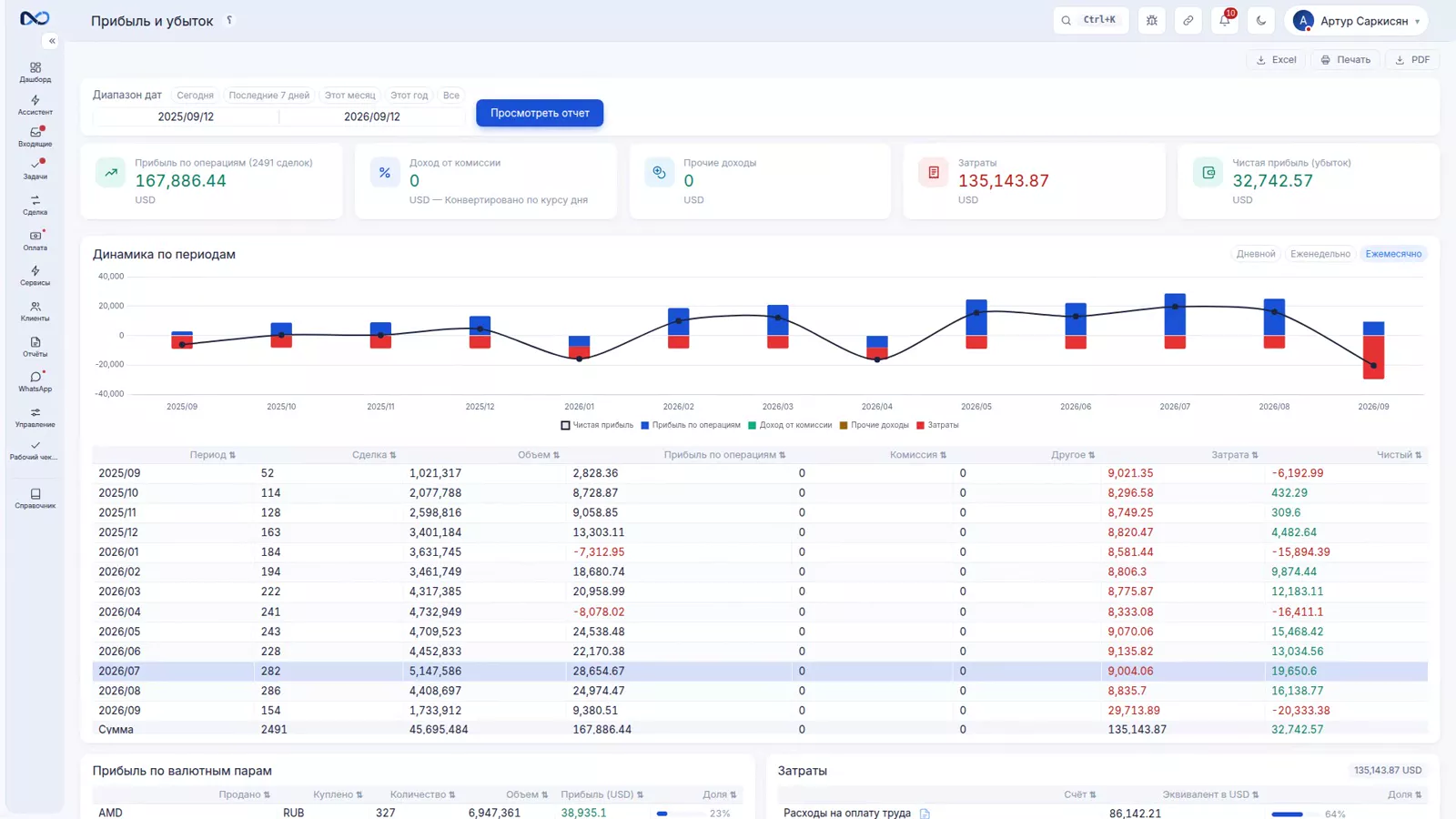Toggle Чистая прибыль legend series
The height and width of the screenshot is (819, 1456).
[597, 425]
